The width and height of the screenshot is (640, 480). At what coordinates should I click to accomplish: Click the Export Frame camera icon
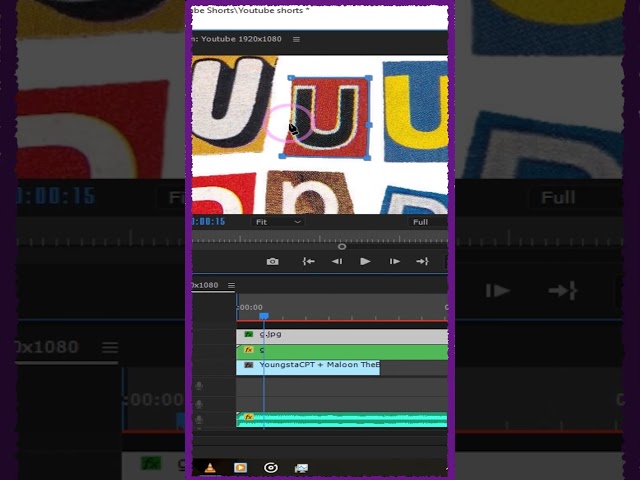[x=273, y=261]
